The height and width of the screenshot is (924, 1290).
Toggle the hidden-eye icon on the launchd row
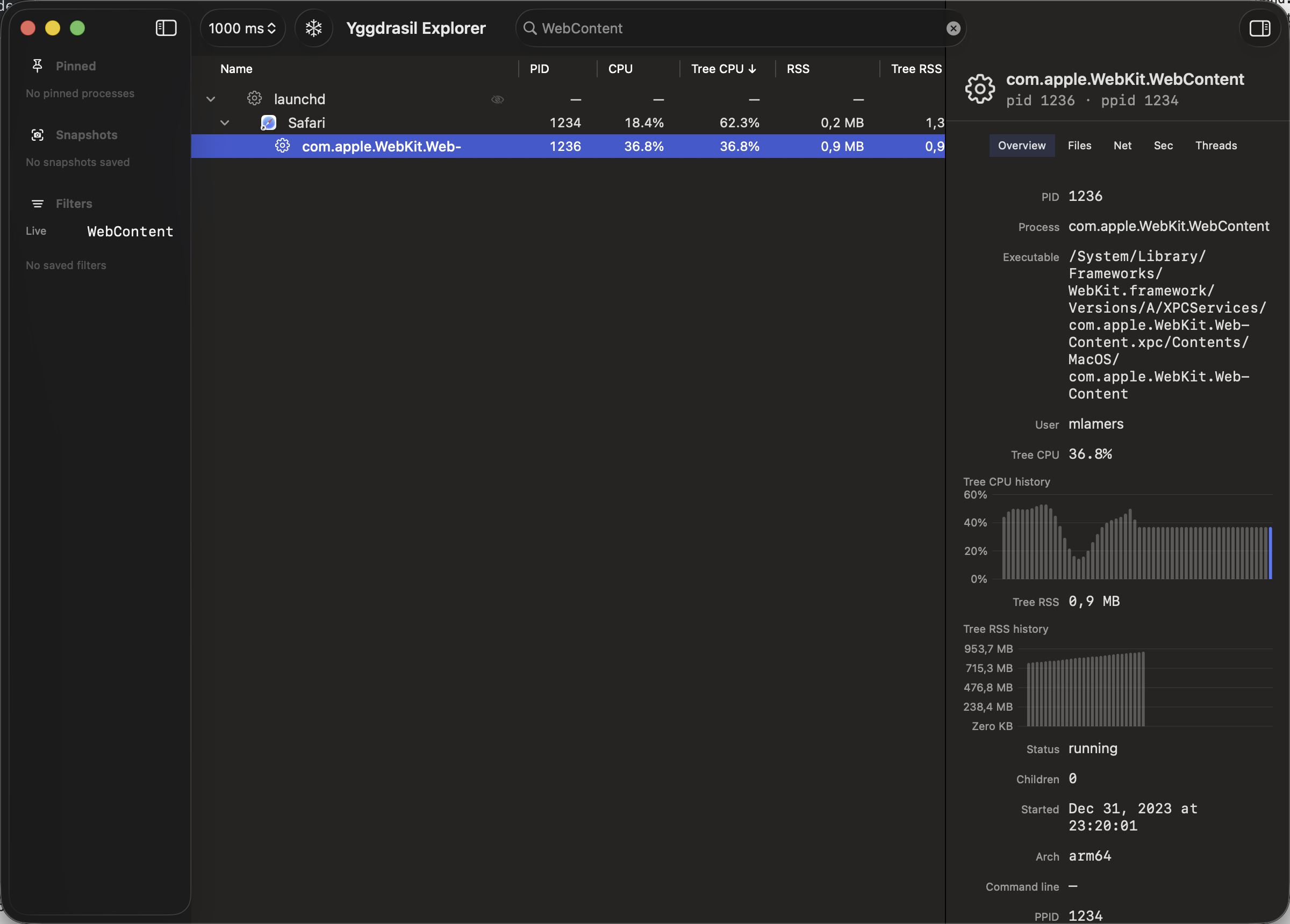click(497, 99)
